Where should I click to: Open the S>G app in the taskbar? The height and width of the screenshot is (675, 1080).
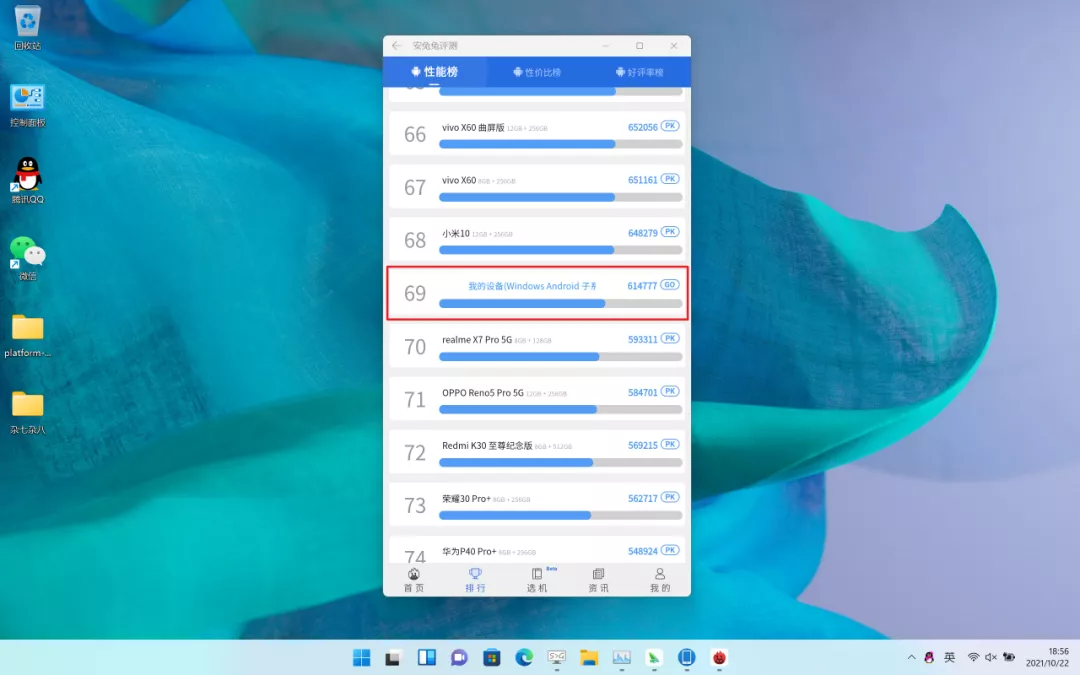click(557, 658)
